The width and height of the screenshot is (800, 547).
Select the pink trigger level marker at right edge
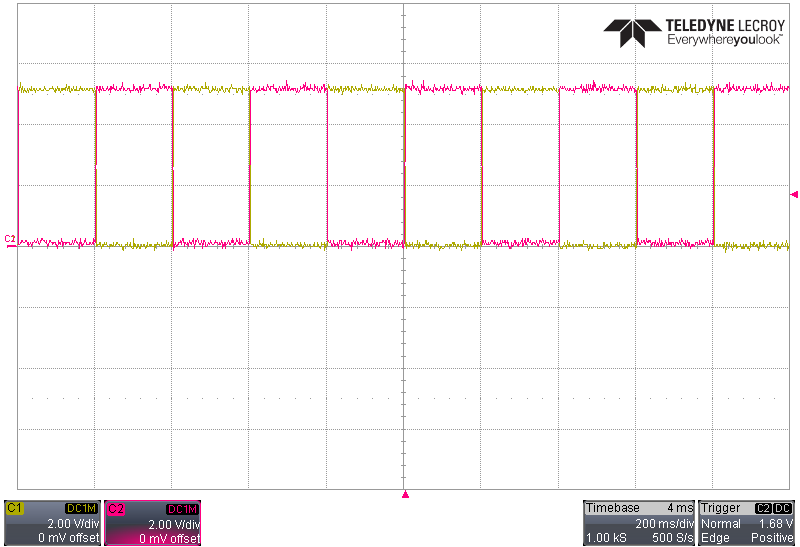794,194
